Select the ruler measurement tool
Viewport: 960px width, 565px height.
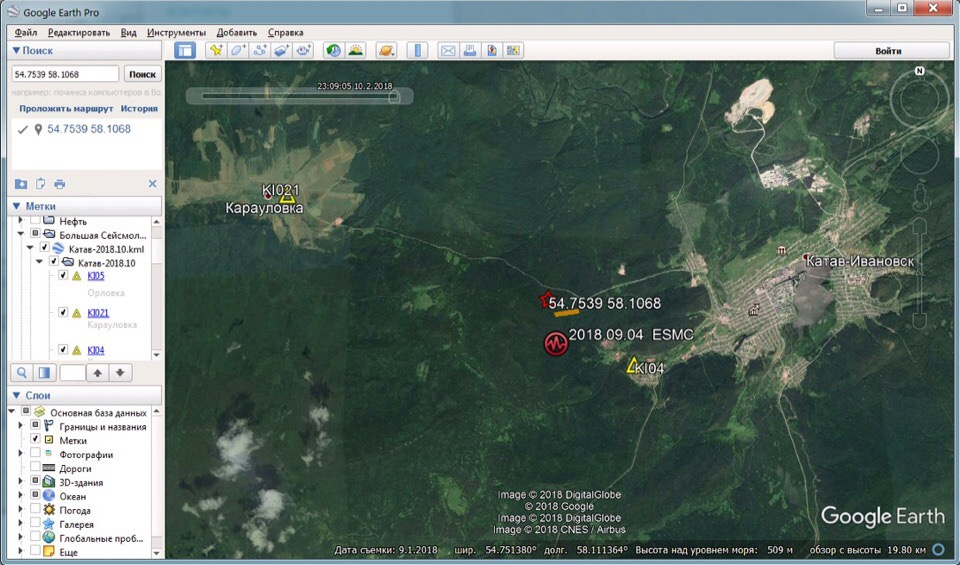point(418,50)
